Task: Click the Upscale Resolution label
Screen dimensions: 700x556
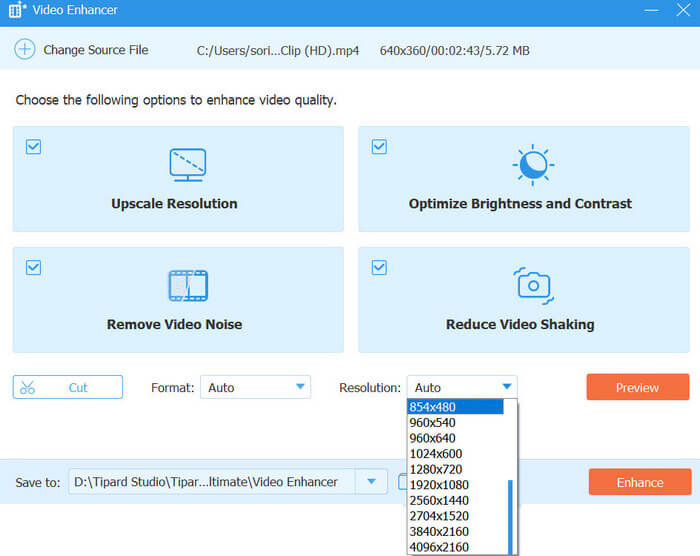Action: [174, 204]
